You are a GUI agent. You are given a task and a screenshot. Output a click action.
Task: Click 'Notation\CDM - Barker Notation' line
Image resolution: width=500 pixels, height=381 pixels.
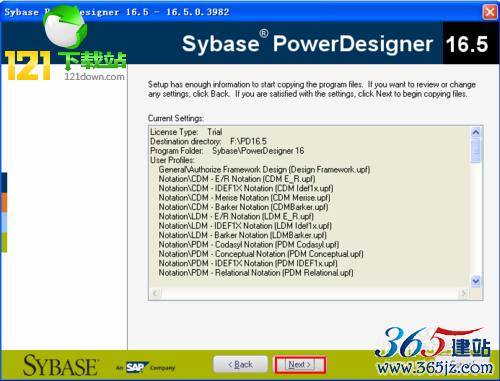[x=243, y=207]
